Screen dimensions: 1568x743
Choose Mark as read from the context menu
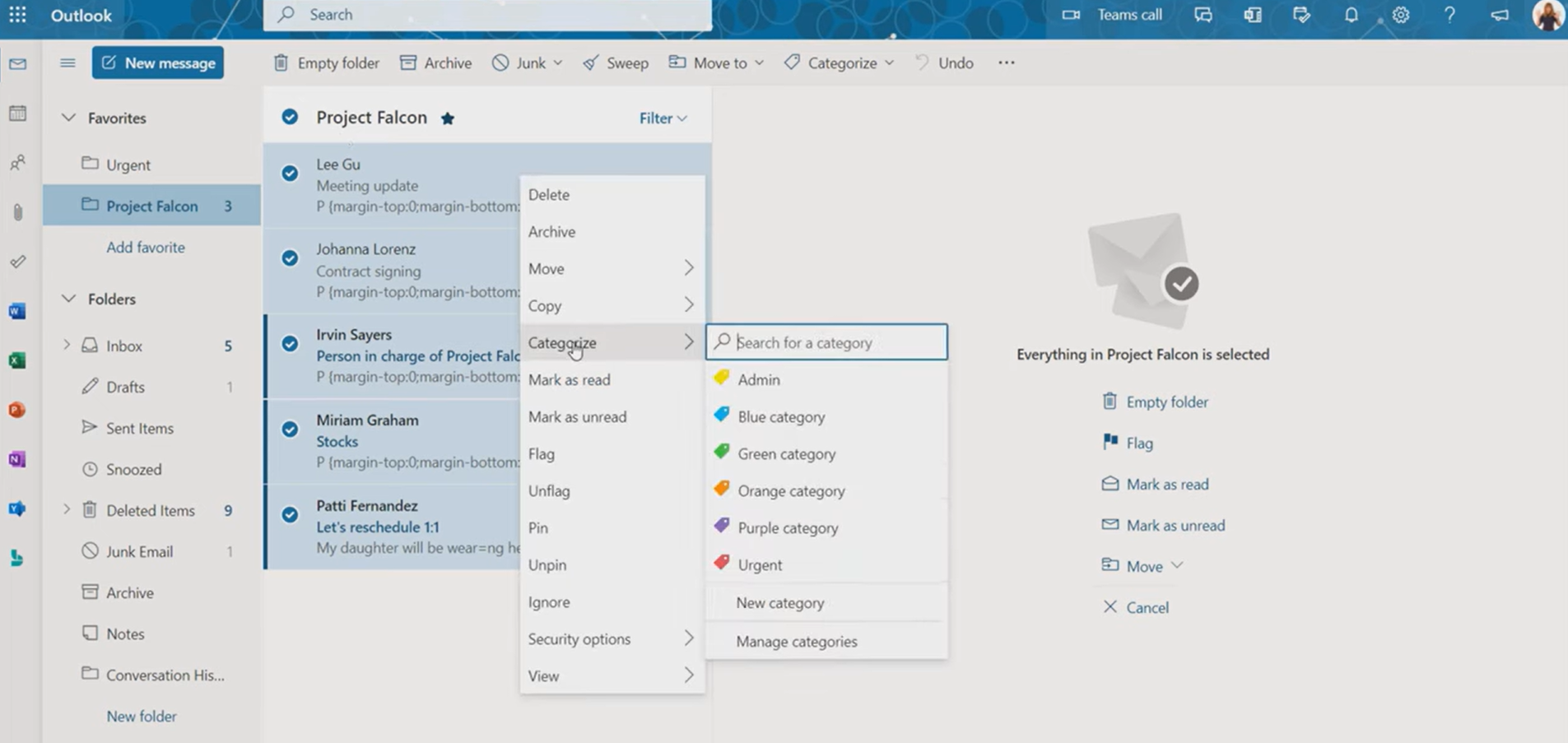pos(569,379)
